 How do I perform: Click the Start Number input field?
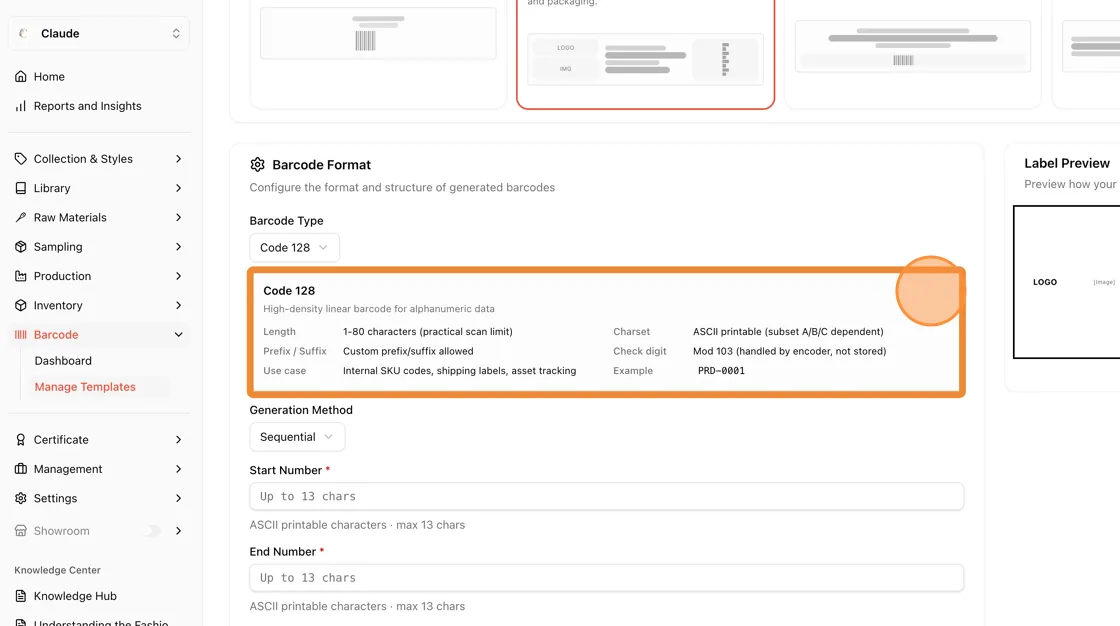coord(606,496)
